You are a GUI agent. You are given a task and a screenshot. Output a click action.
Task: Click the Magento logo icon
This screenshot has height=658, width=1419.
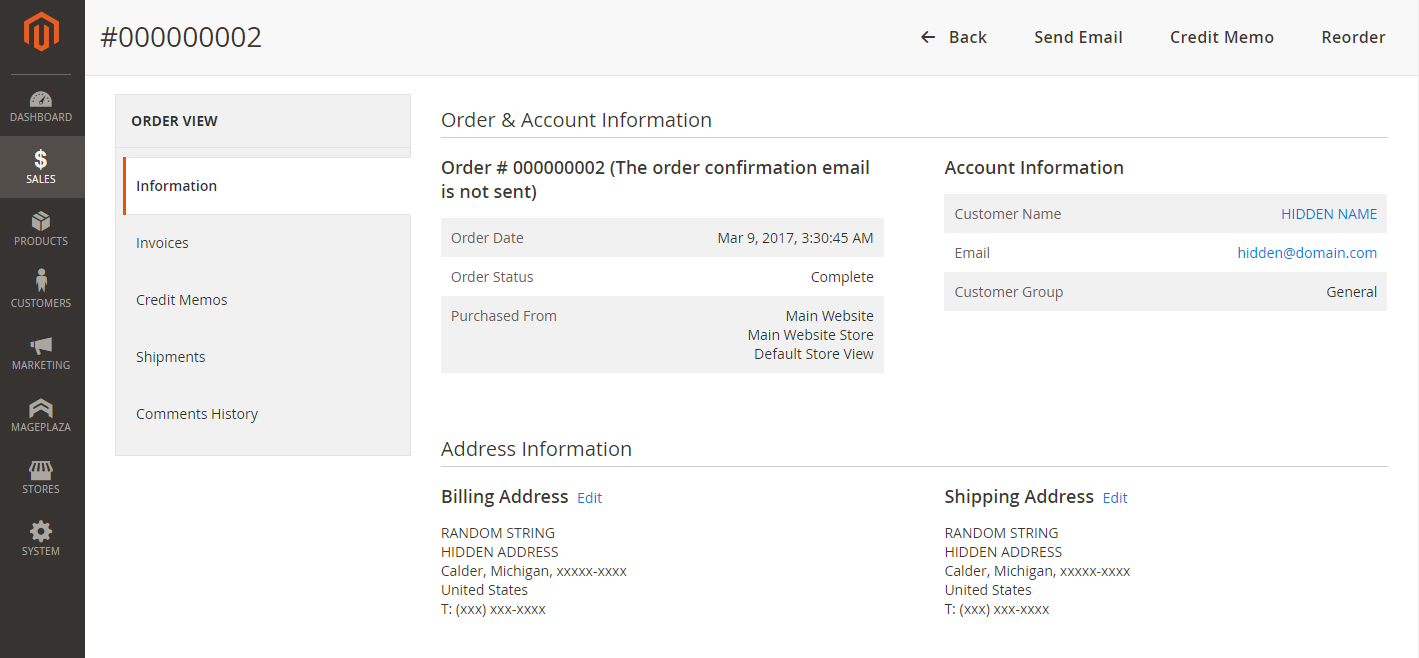coord(42,32)
